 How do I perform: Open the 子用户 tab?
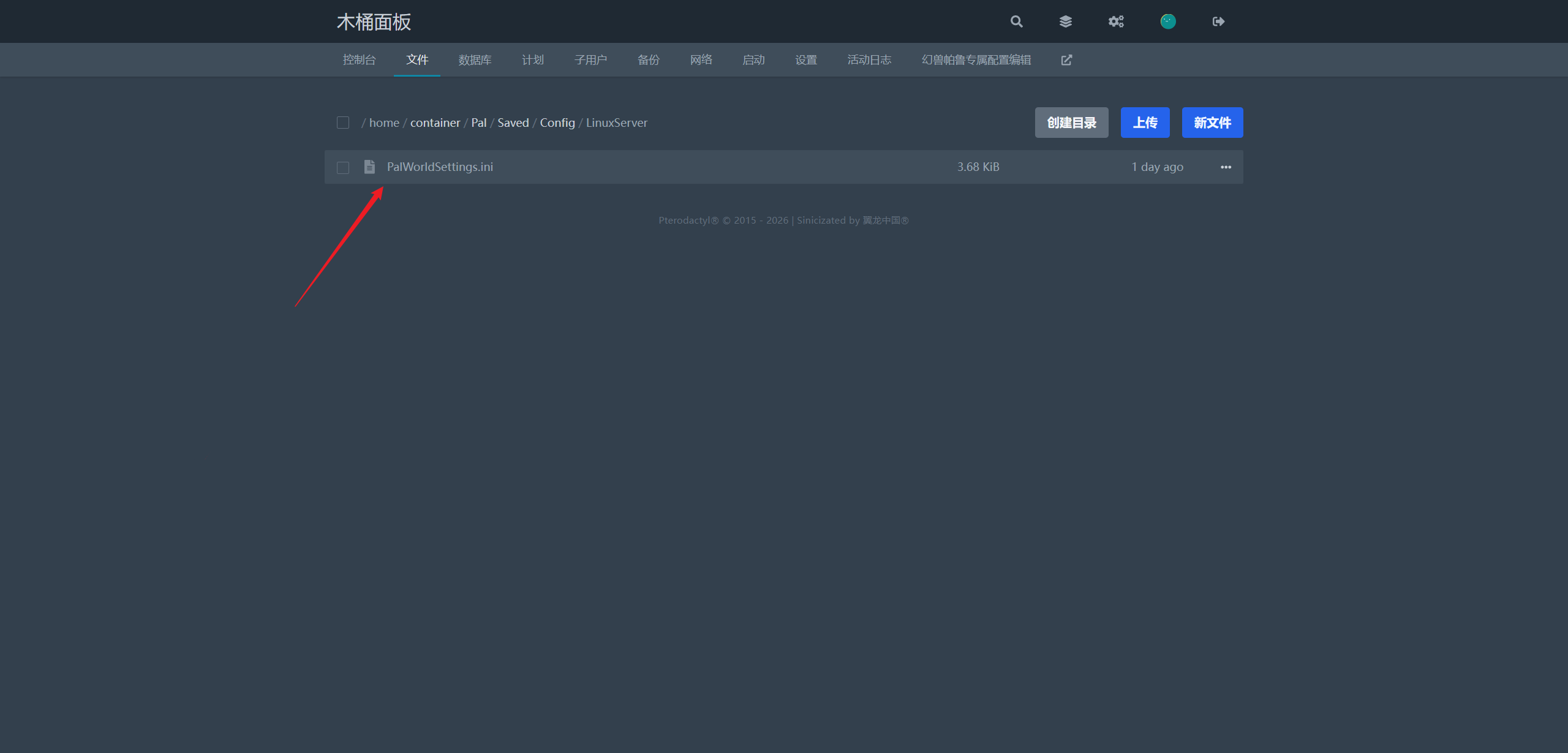pos(590,60)
